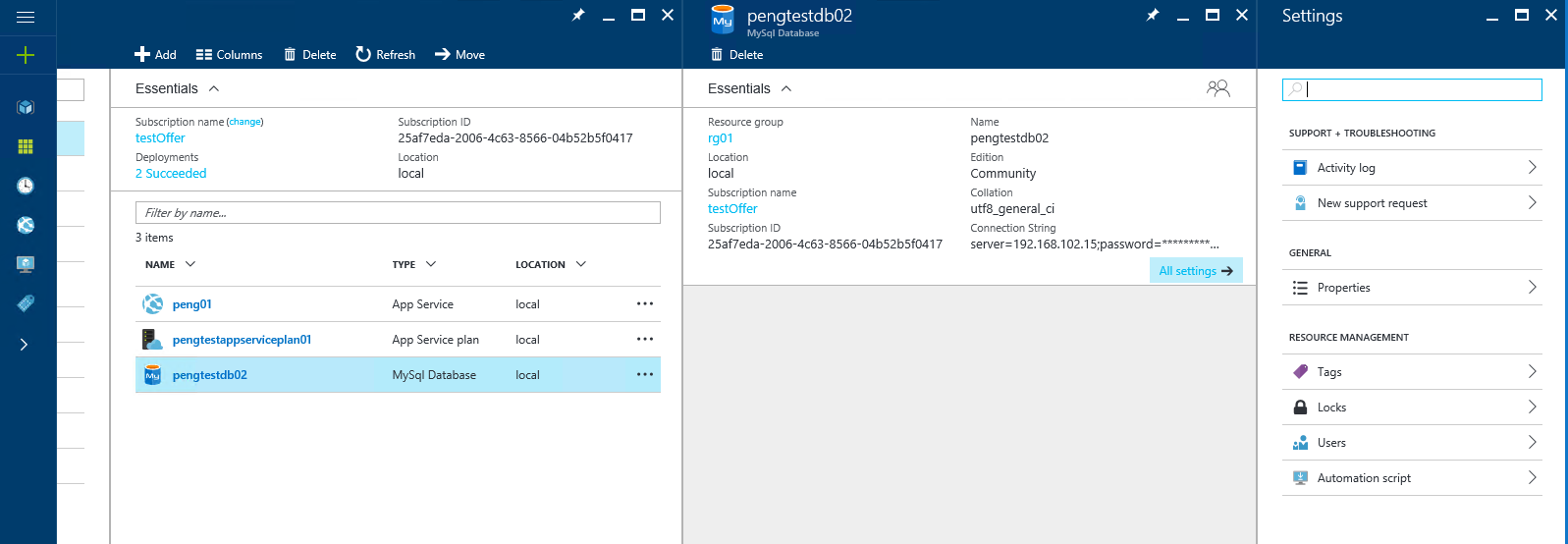The image size is (1568, 544).
Task: Click the Locks padlock icon
Action: click(1300, 408)
